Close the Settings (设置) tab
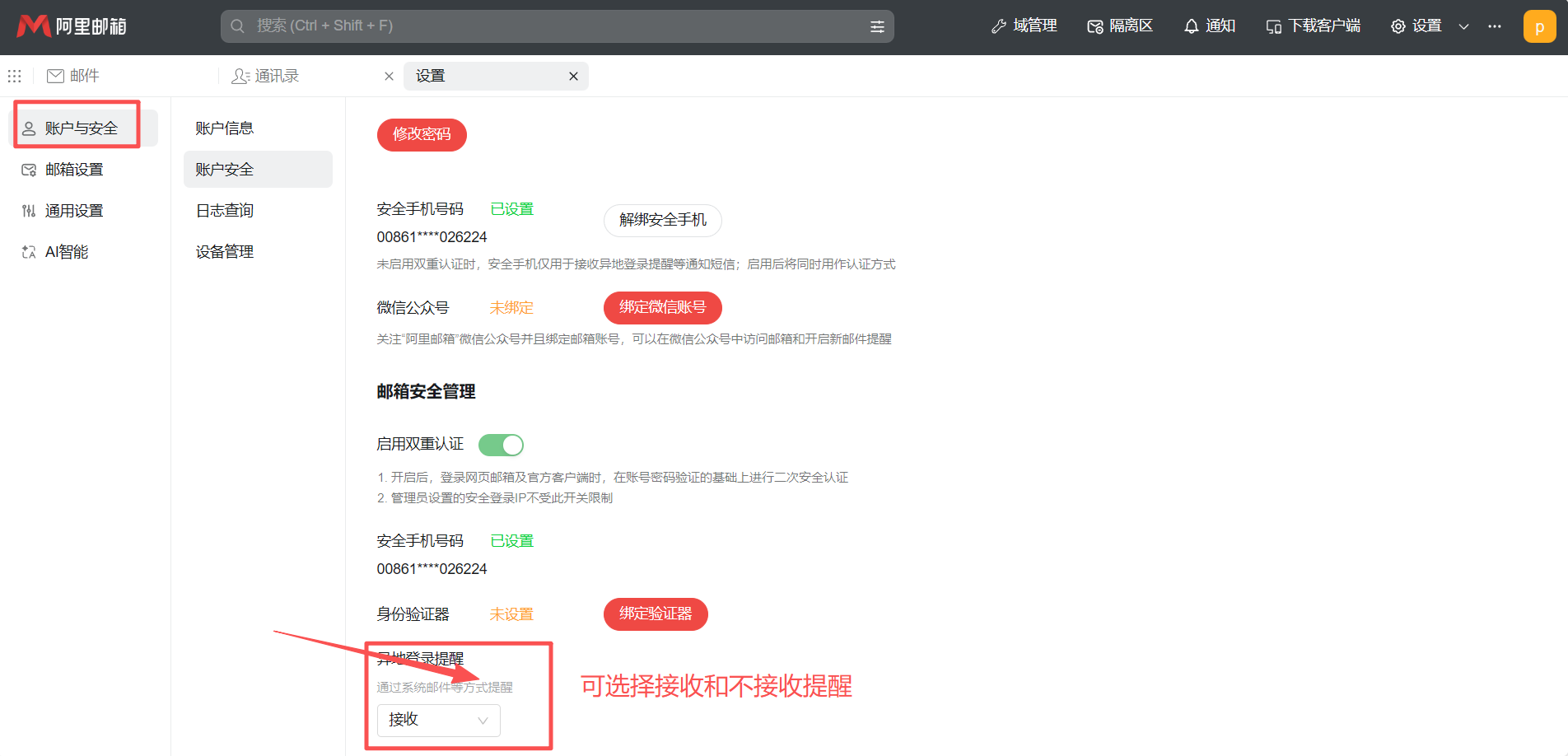This screenshot has width=1568, height=756. [573, 76]
